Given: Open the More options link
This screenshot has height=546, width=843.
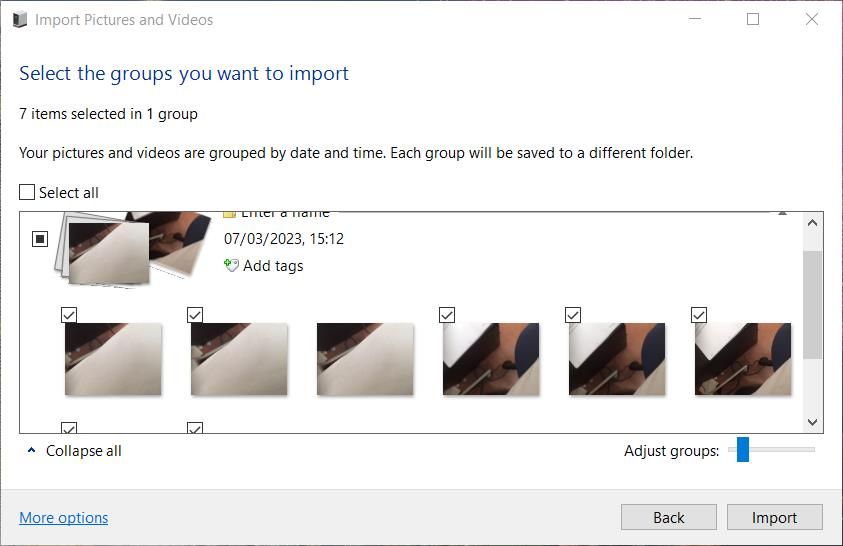Looking at the screenshot, I should point(63,518).
